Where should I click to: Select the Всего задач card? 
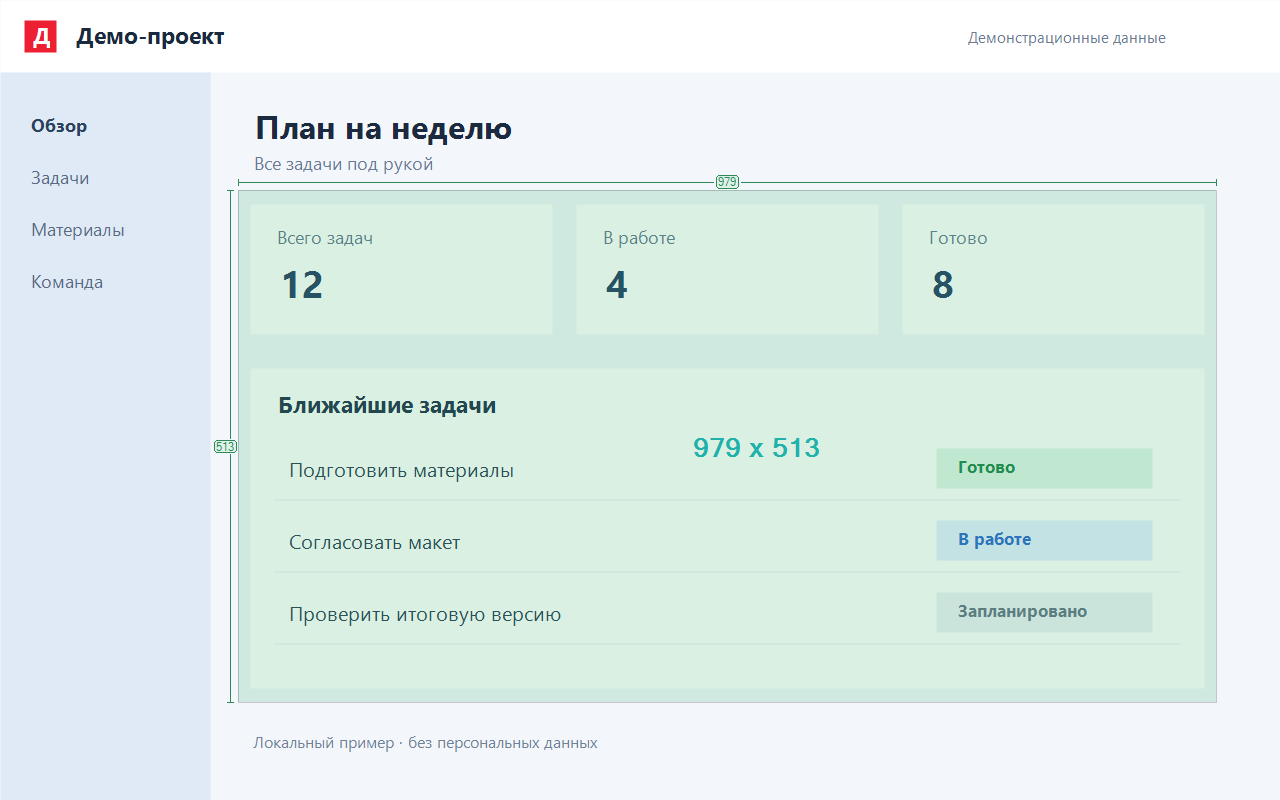[x=401, y=269]
